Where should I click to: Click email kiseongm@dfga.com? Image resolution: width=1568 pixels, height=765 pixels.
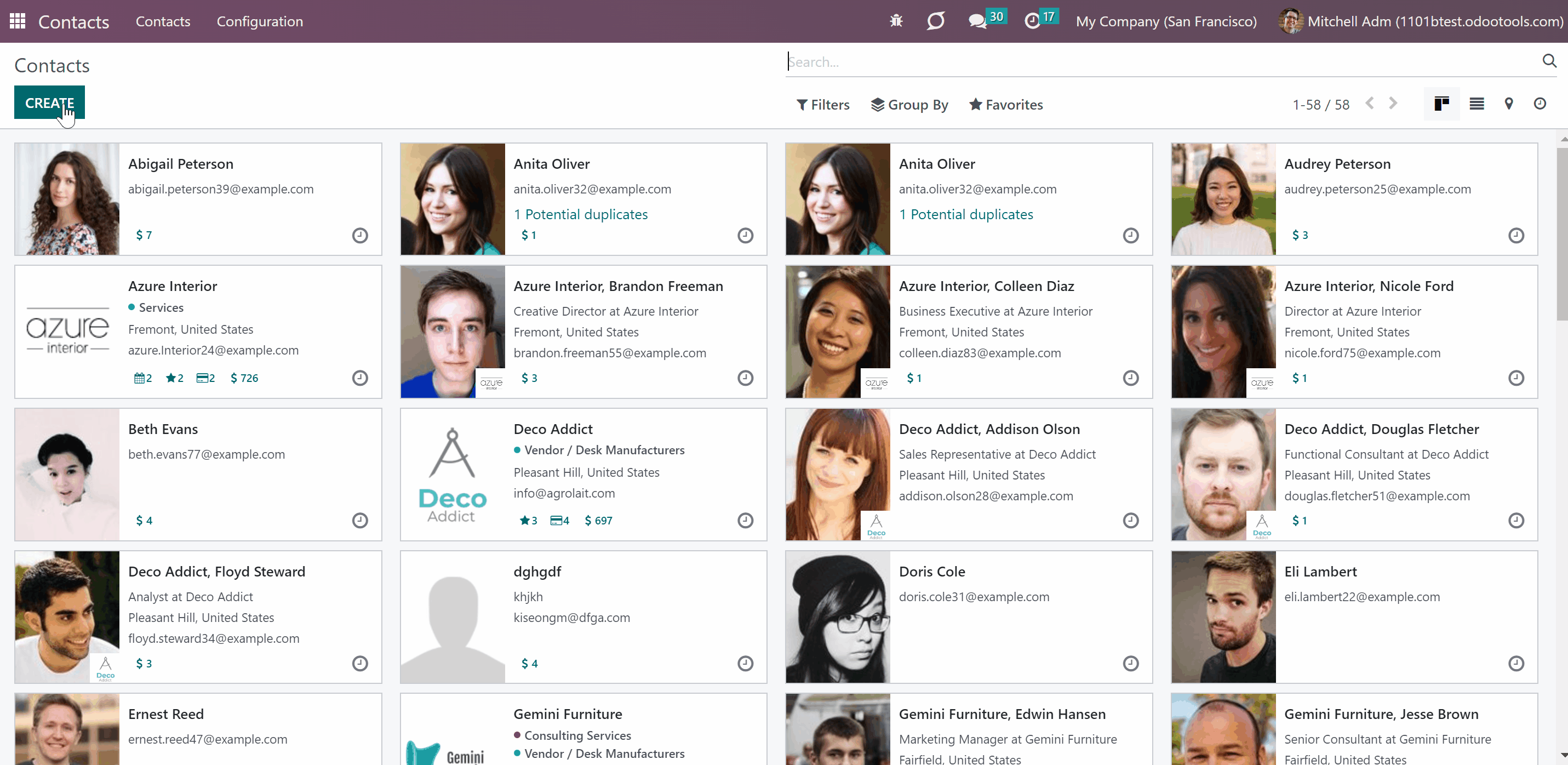pyautogui.click(x=571, y=618)
